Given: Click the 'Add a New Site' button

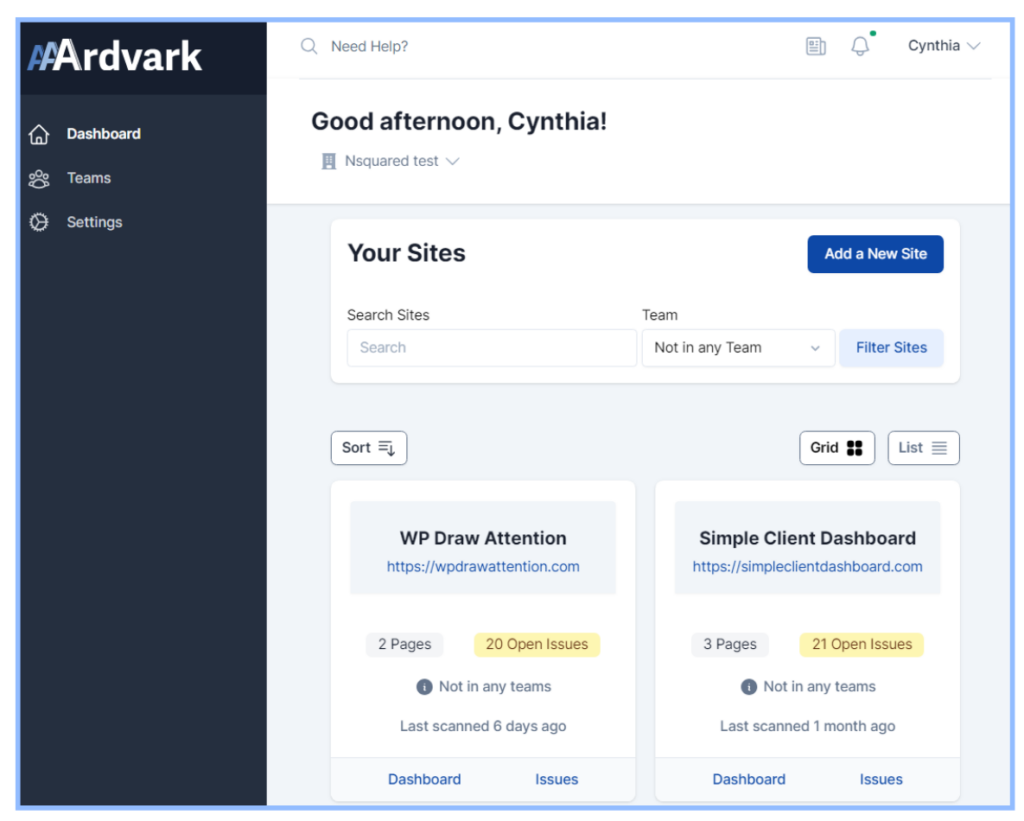Looking at the screenshot, I should [875, 254].
